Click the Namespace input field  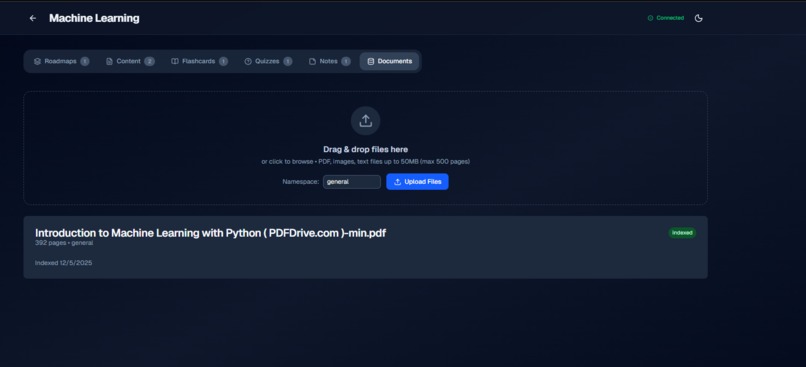point(352,182)
